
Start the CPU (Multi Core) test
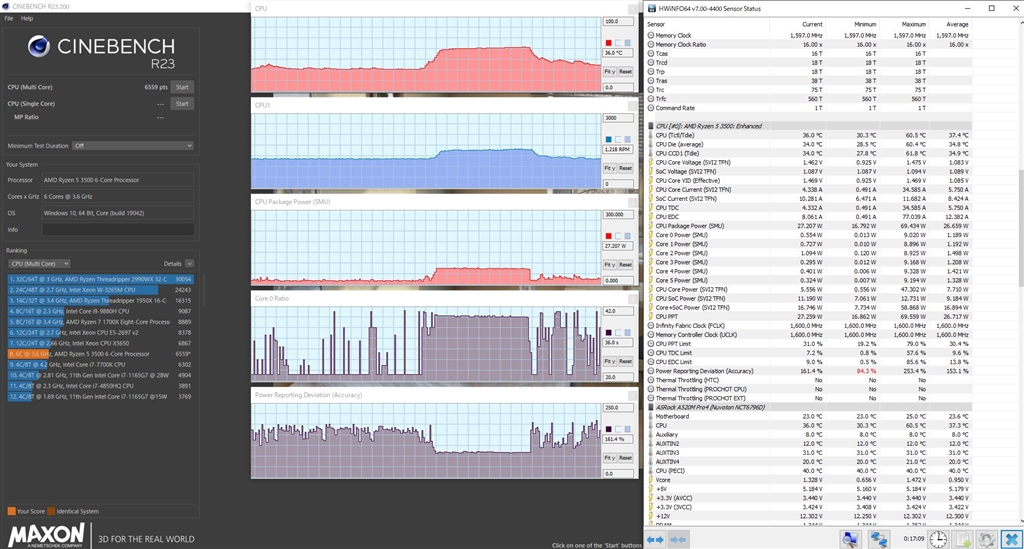tap(182, 87)
